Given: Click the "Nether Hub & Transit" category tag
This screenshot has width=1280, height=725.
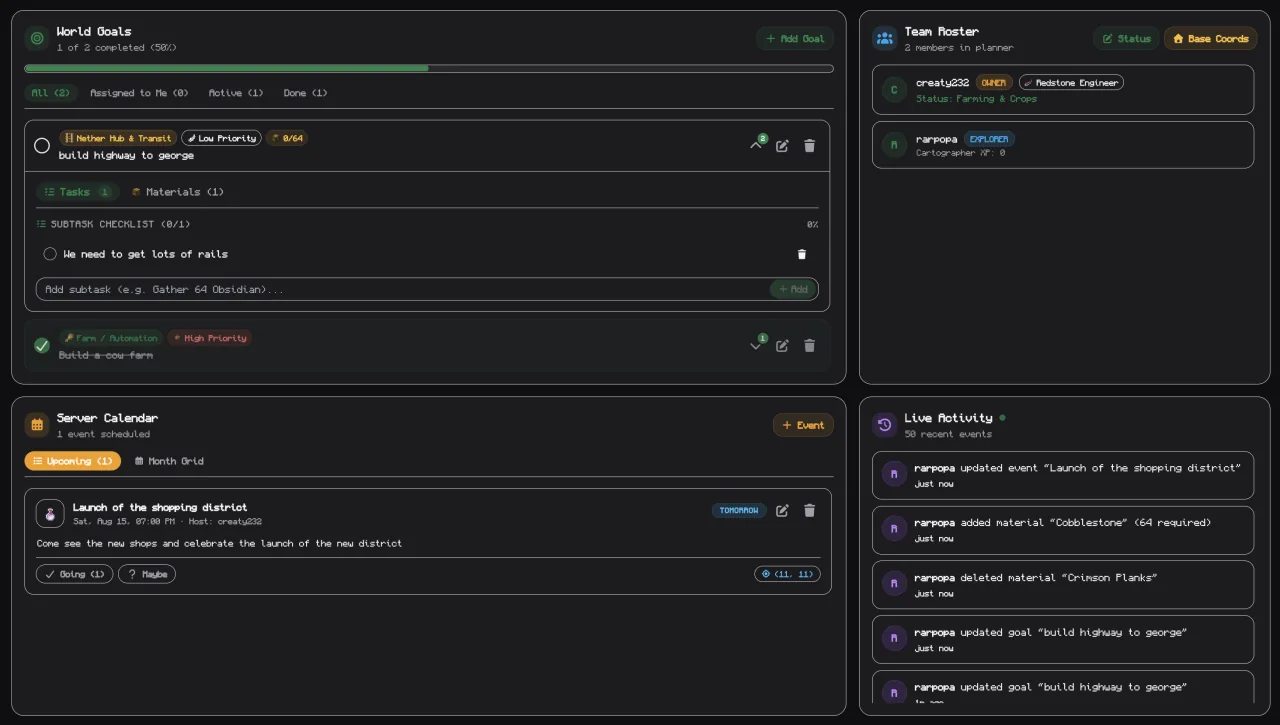Looking at the screenshot, I should [118, 138].
